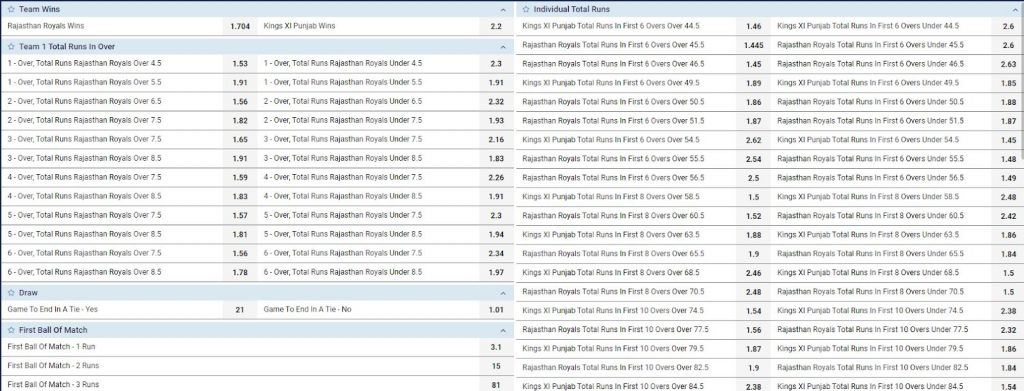This screenshot has width=1024, height=391.
Task: Favorite the Team Wins market star
Action: click(11, 10)
